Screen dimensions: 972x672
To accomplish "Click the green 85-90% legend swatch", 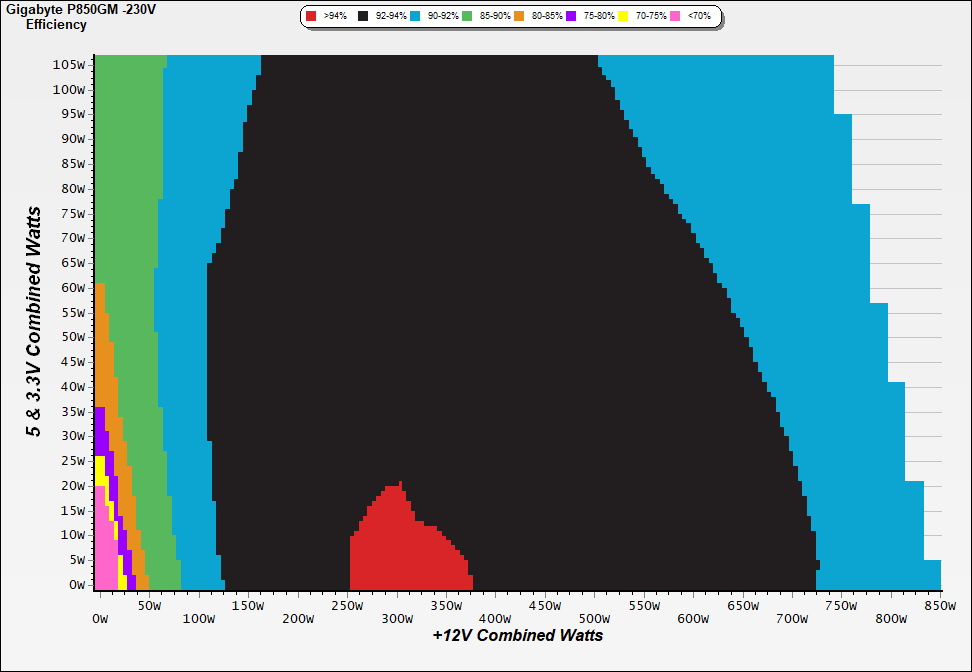I will click(467, 16).
